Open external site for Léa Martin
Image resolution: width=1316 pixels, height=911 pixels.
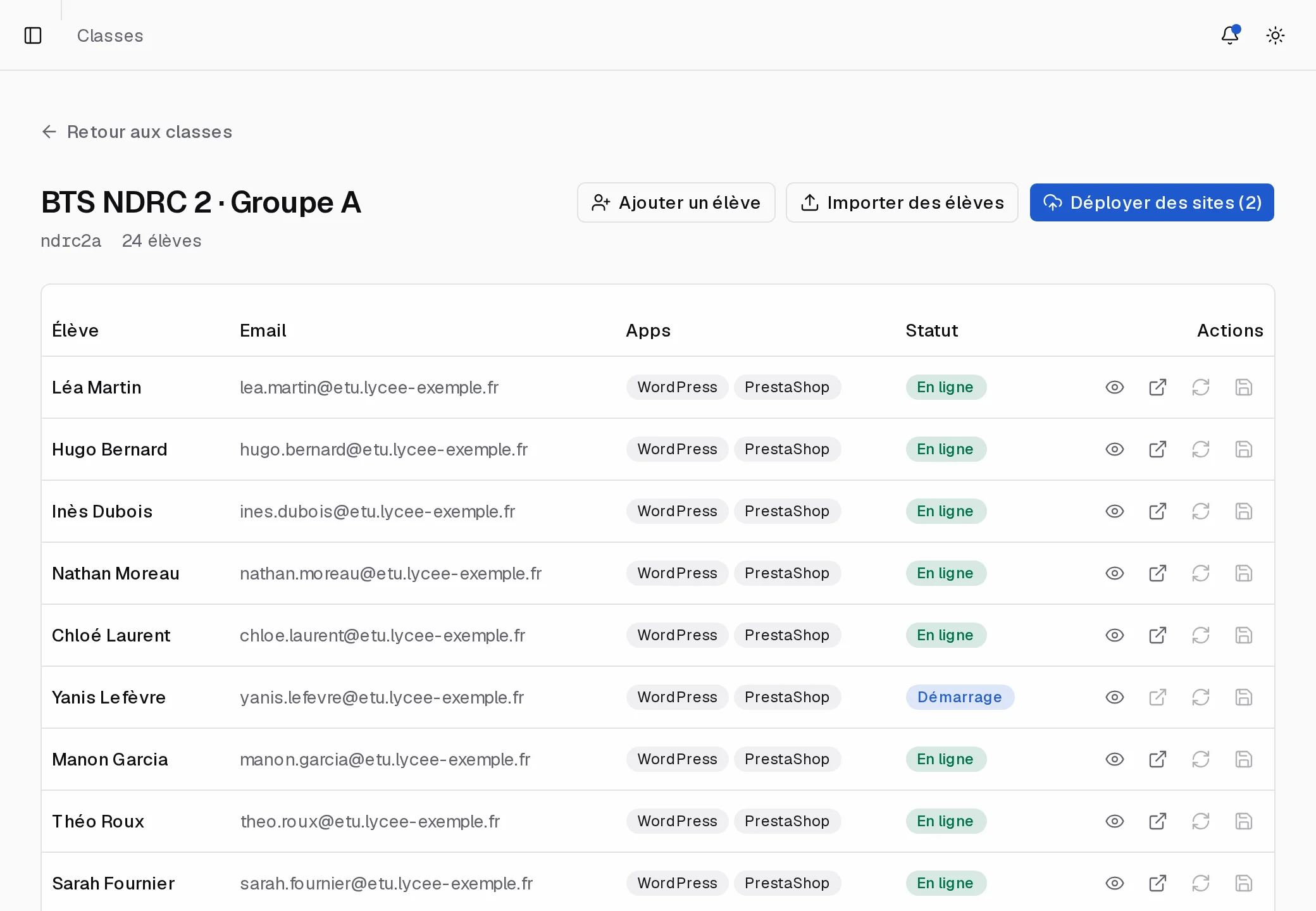click(1158, 387)
